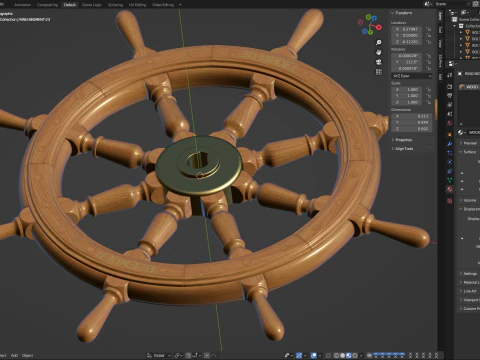The height and width of the screenshot is (360, 480).
Task: Lock the Location Y value
Action: [428, 35]
